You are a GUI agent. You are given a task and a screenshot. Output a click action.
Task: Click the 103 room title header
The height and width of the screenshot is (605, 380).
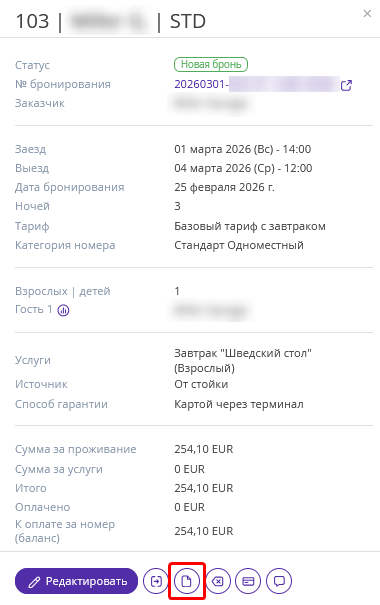[32, 21]
